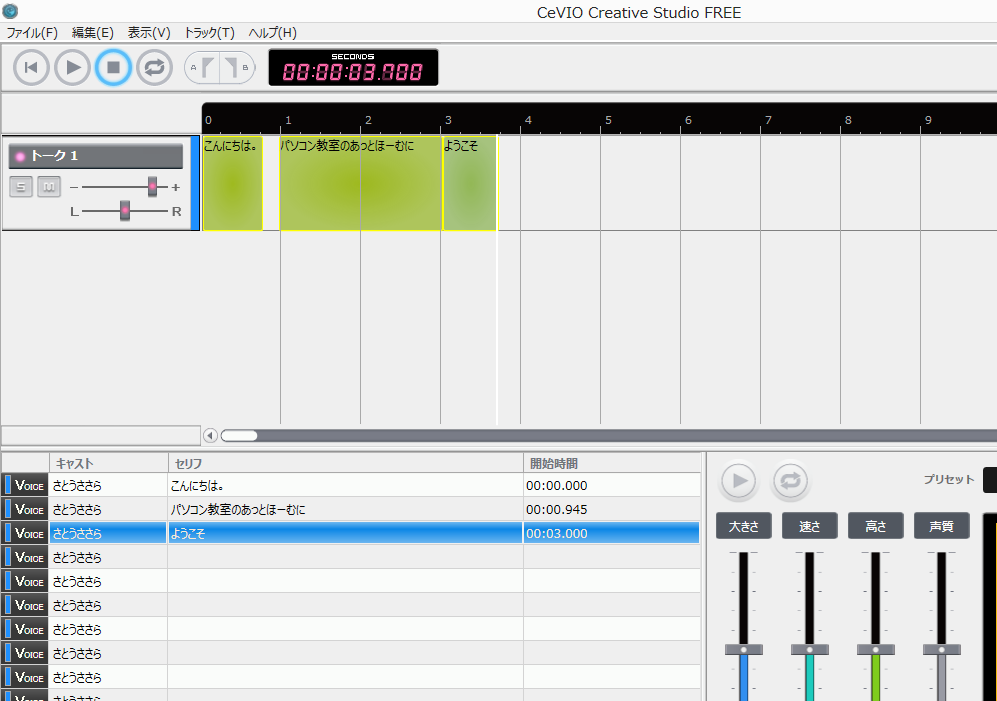
Task: Click the トーク 1 volume slider handle
Action: tap(152, 186)
